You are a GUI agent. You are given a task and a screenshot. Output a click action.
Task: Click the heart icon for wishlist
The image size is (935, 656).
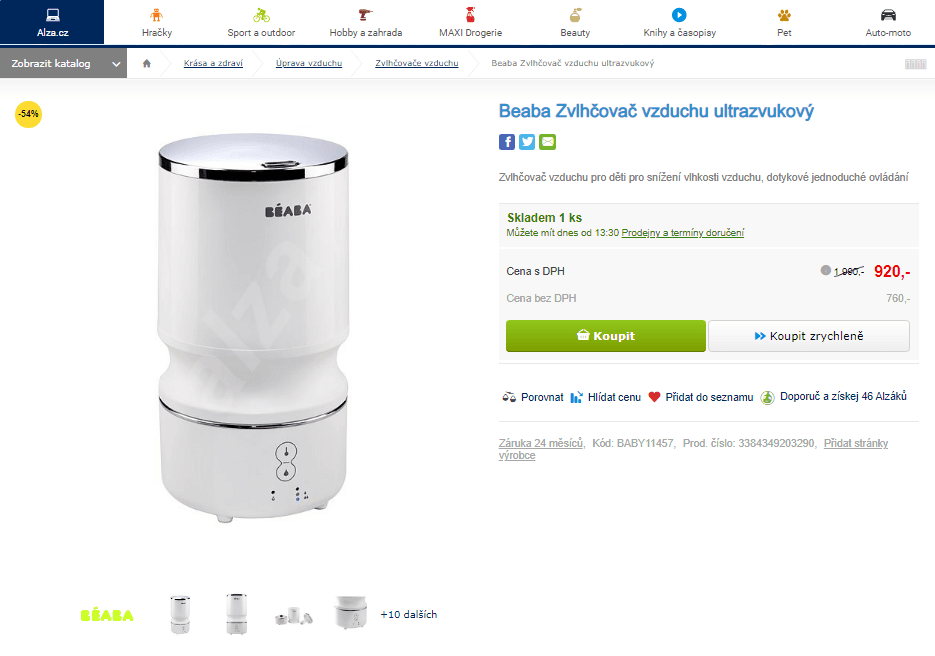pos(654,397)
